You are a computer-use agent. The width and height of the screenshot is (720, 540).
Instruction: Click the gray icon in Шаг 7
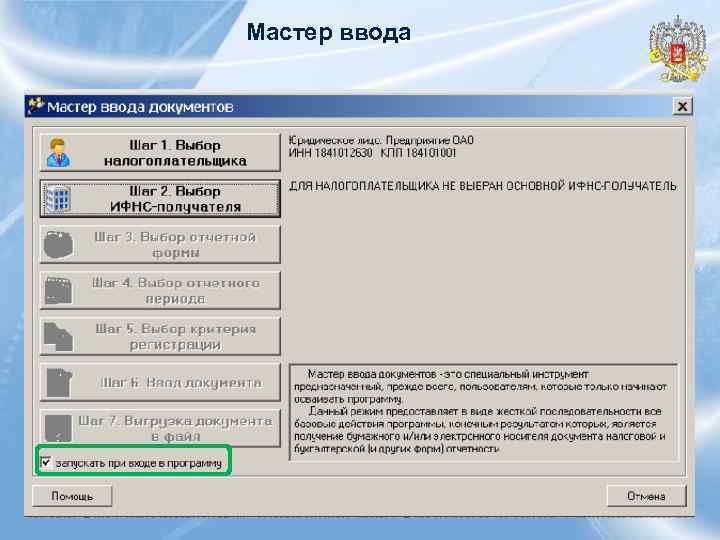[58, 428]
